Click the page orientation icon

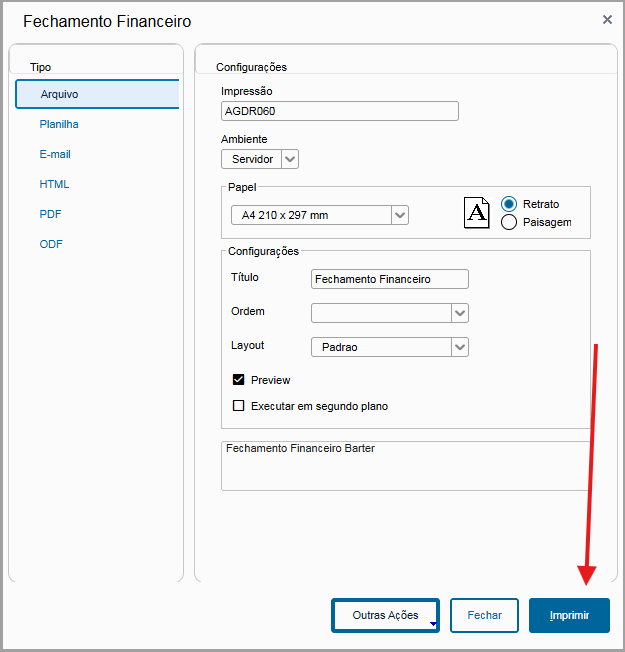(x=478, y=212)
